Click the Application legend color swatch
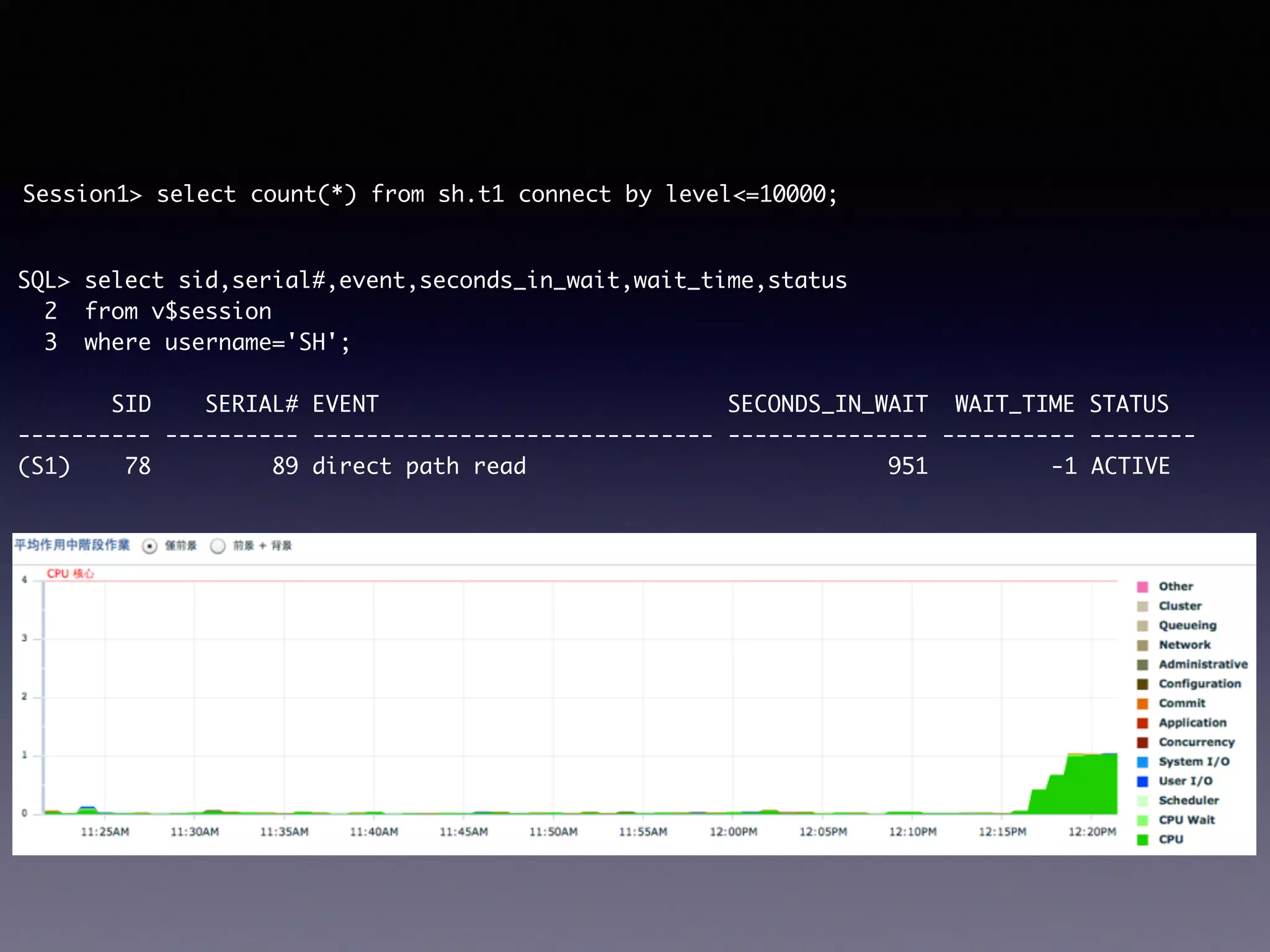 pyautogui.click(x=1143, y=723)
